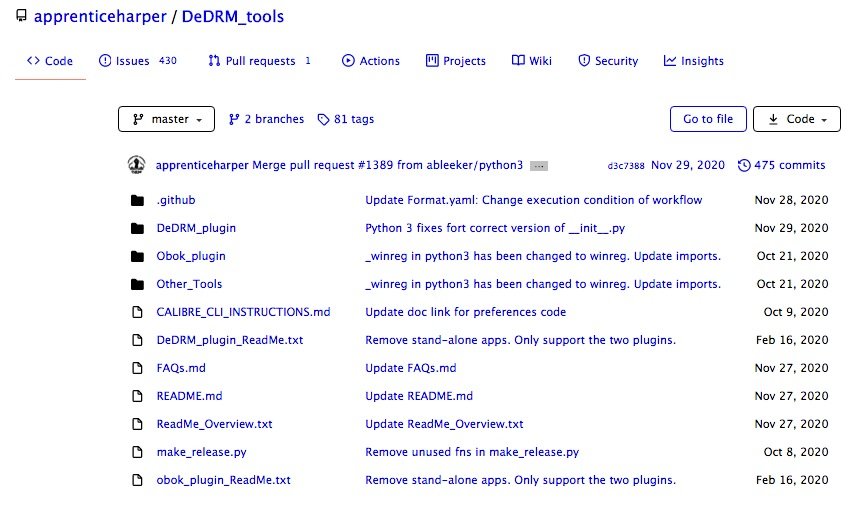Open the apprenticeharper owner link

(100, 16)
